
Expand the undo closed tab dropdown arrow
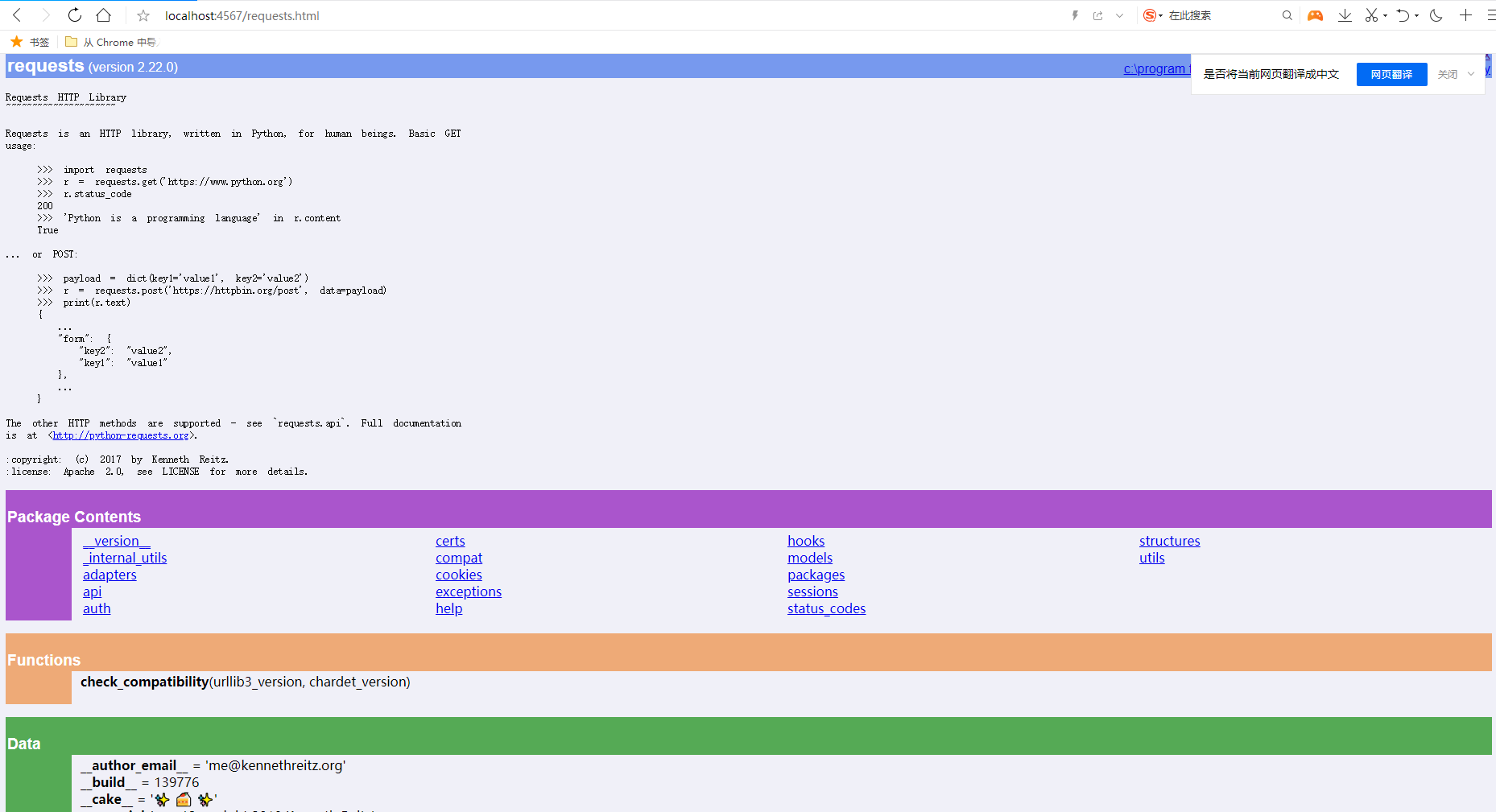[1416, 15]
